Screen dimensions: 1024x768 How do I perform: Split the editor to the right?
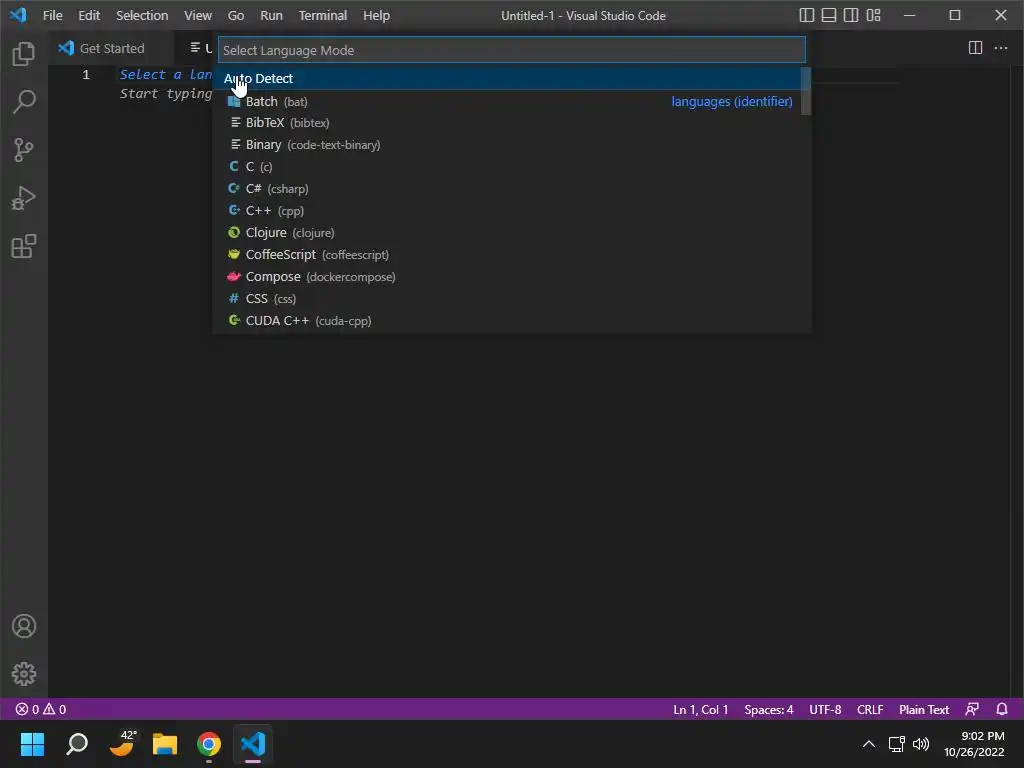(975, 48)
